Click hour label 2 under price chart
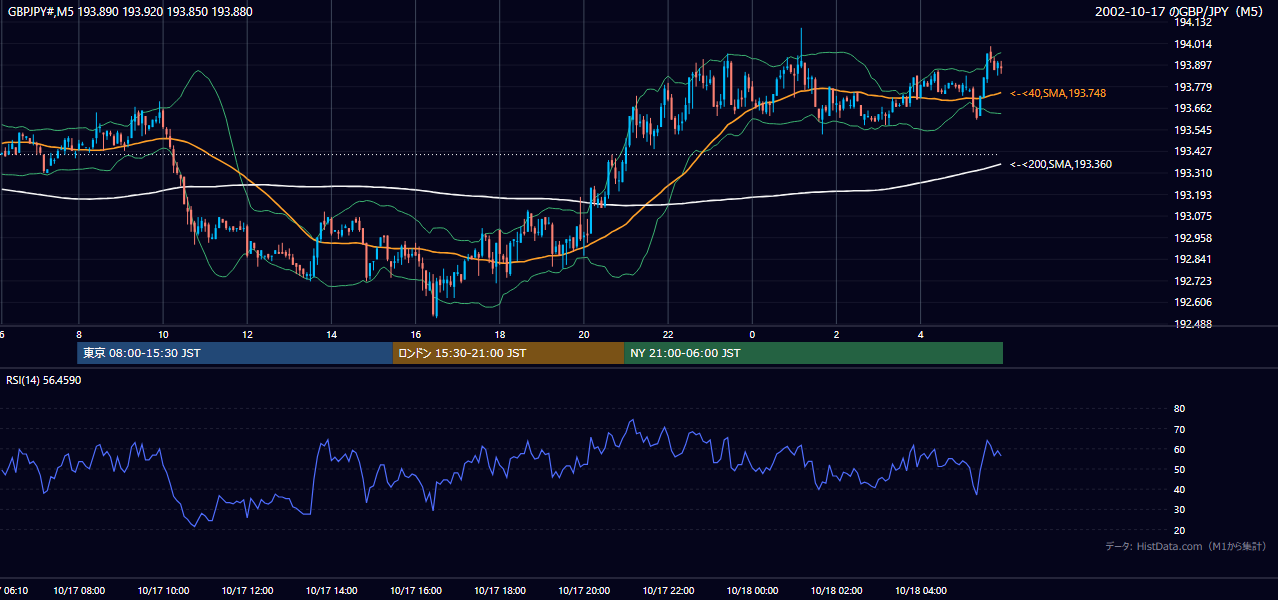 836,335
